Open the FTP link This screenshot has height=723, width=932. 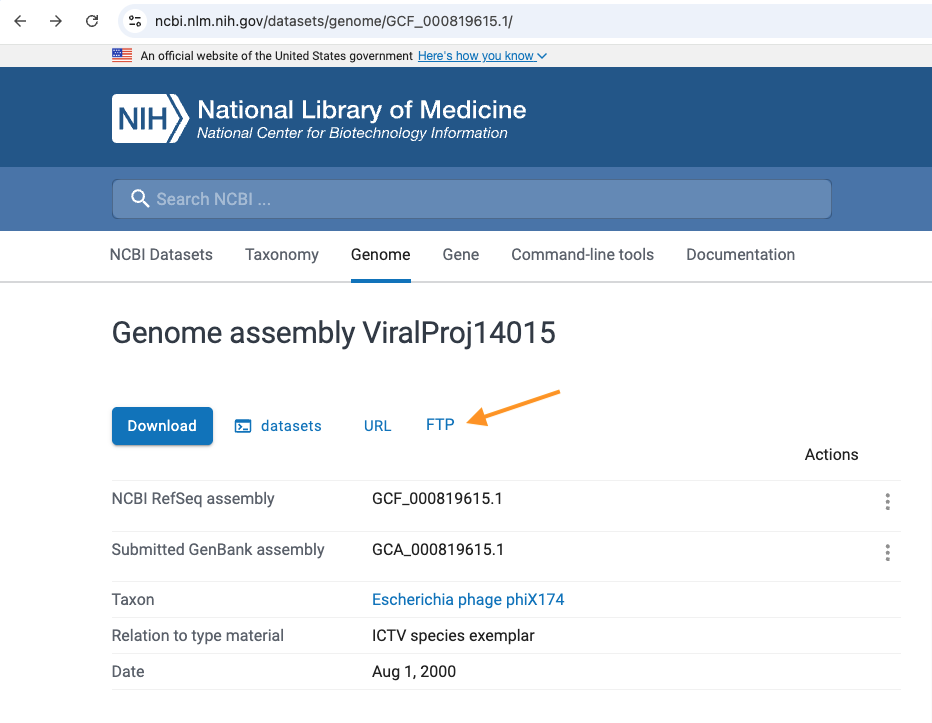click(440, 425)
